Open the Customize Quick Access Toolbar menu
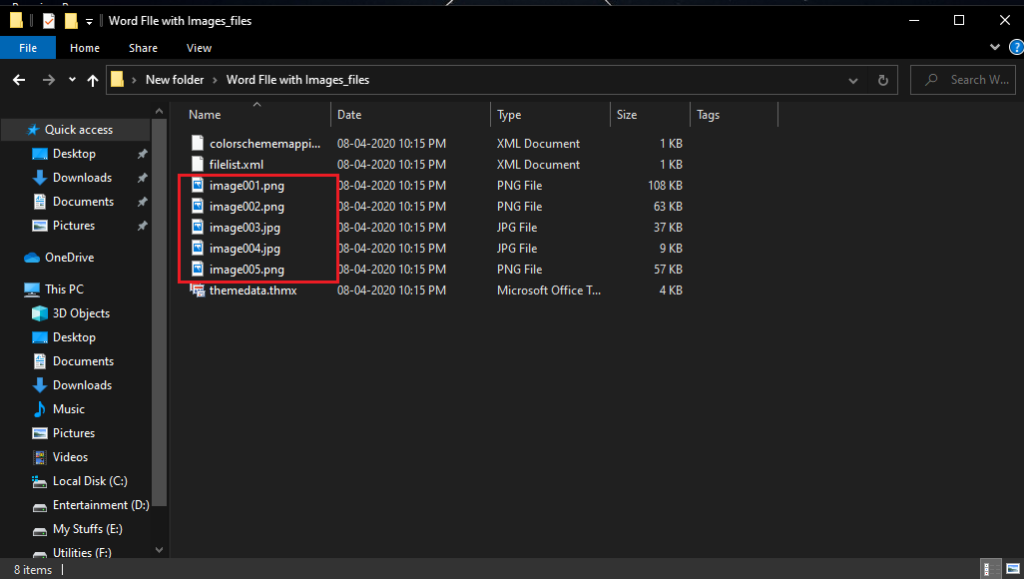The height and width of the screenshot is (579, 1024). click(x=88, y=20)
